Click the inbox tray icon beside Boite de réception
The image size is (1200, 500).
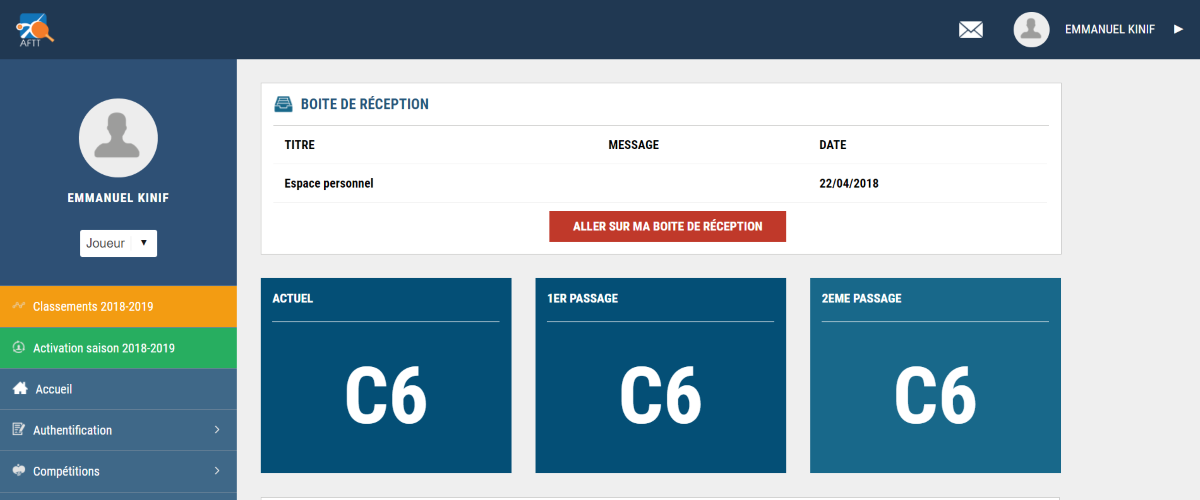[x=283, y=104]
